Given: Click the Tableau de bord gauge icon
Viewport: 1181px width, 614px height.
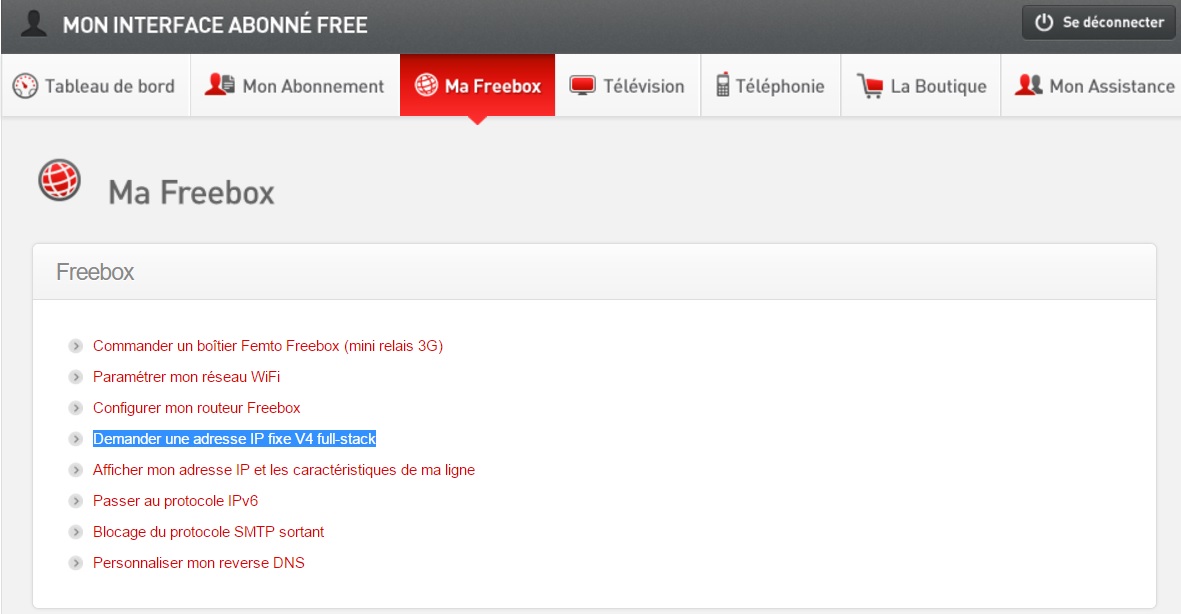Looking at the screenshot, I should 25,86.
